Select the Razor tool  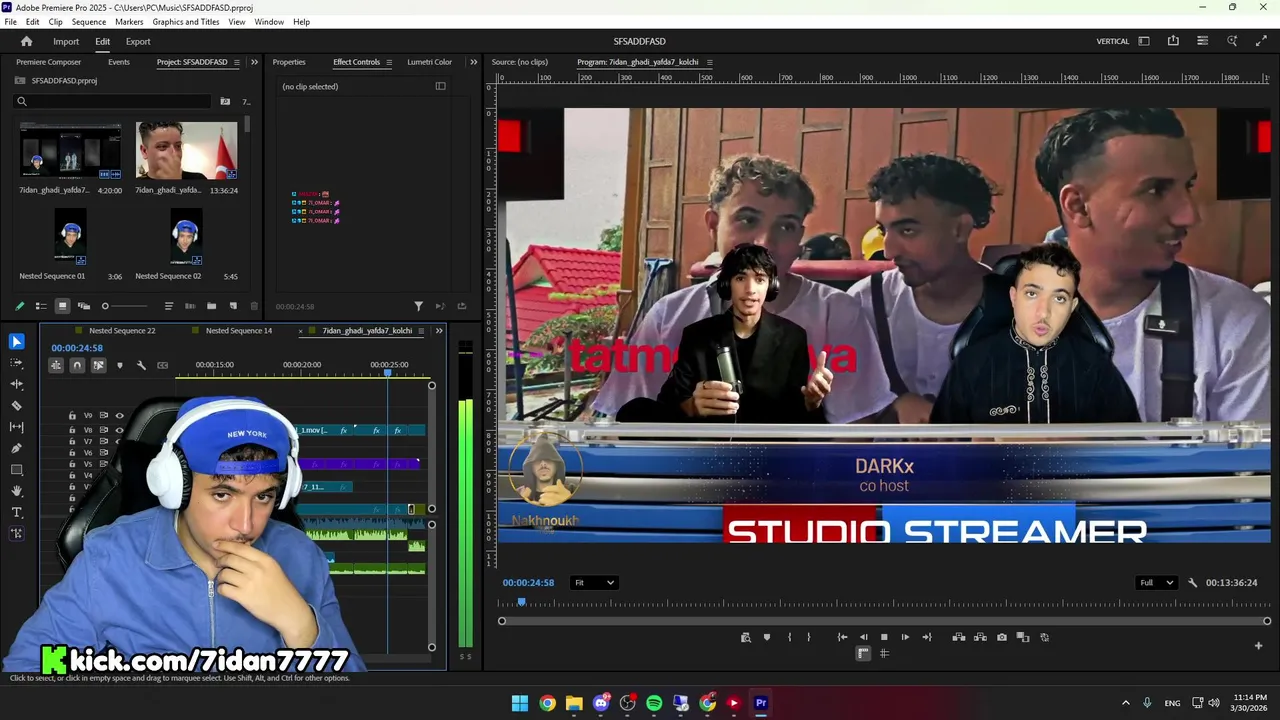[17, 405]
